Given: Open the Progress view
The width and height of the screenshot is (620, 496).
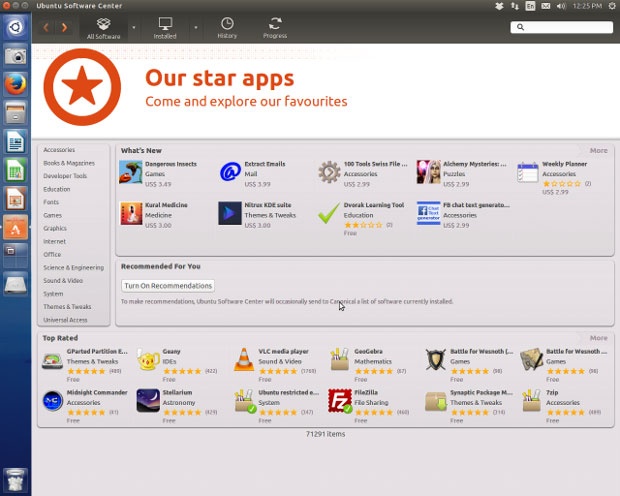Looking at the screenshot, I should [275, 28].
